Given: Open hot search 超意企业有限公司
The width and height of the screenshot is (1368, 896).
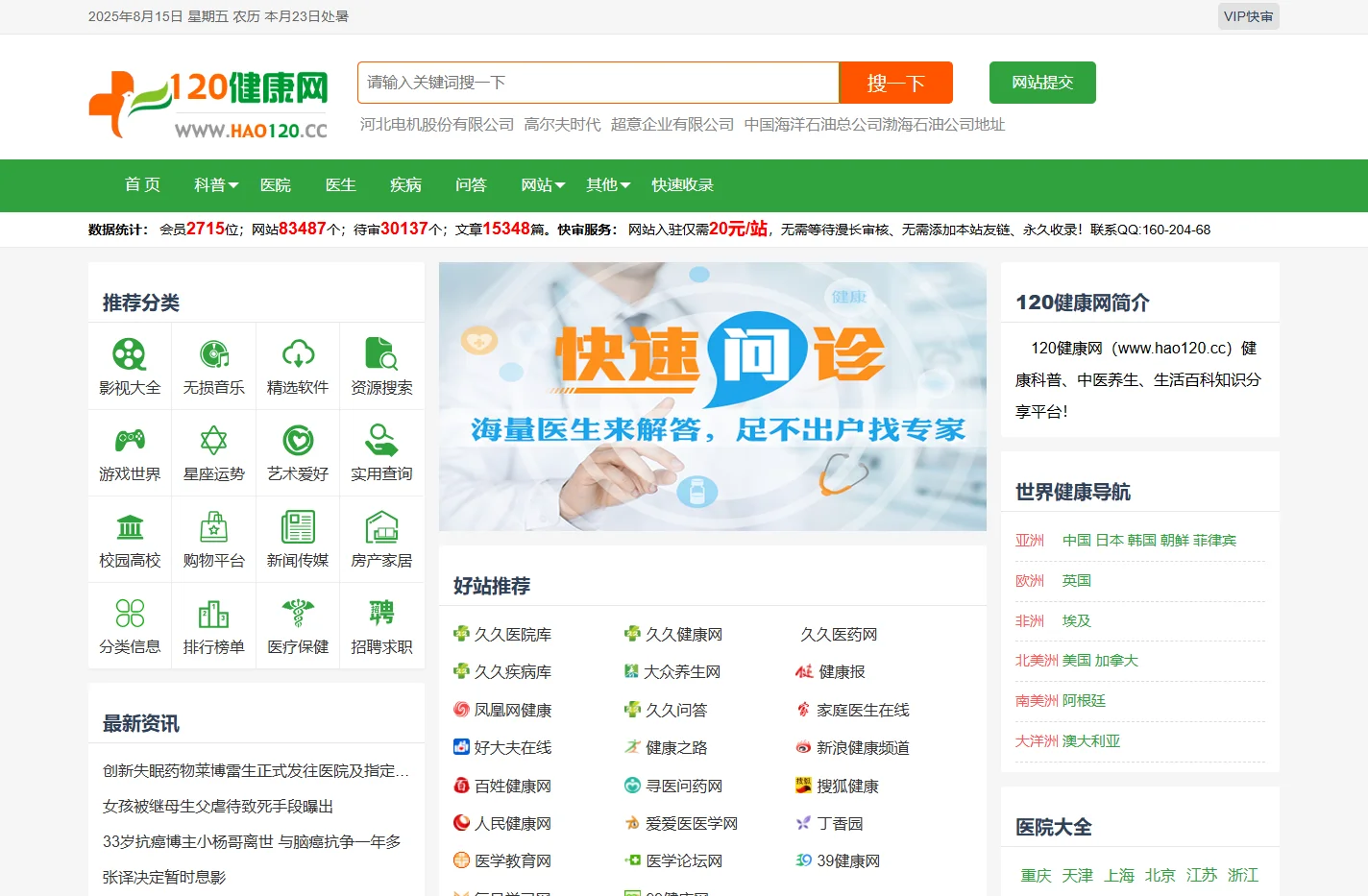Looking at the screenshot, I should (672, 125).
